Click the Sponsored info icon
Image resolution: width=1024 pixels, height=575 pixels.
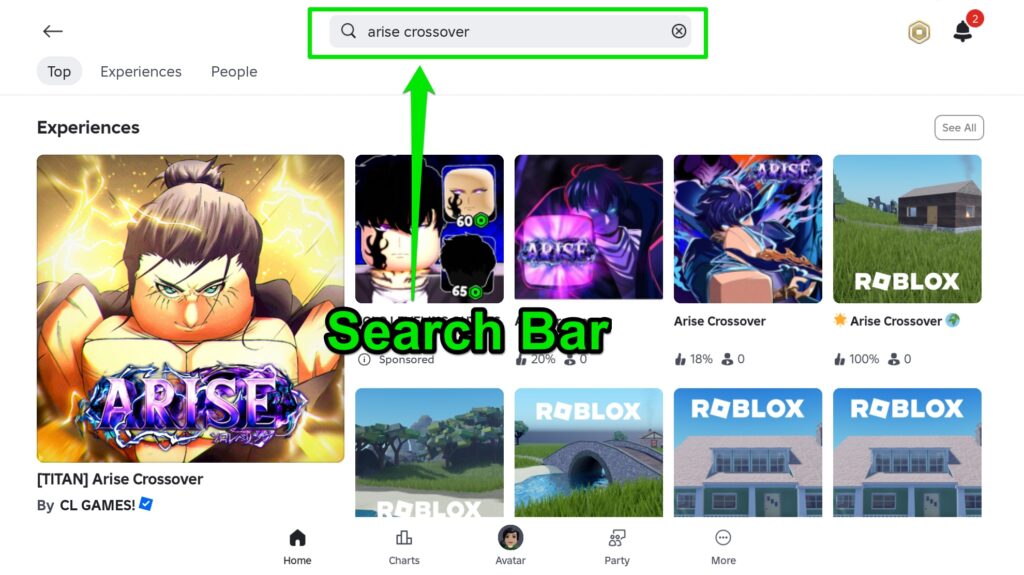364,359
